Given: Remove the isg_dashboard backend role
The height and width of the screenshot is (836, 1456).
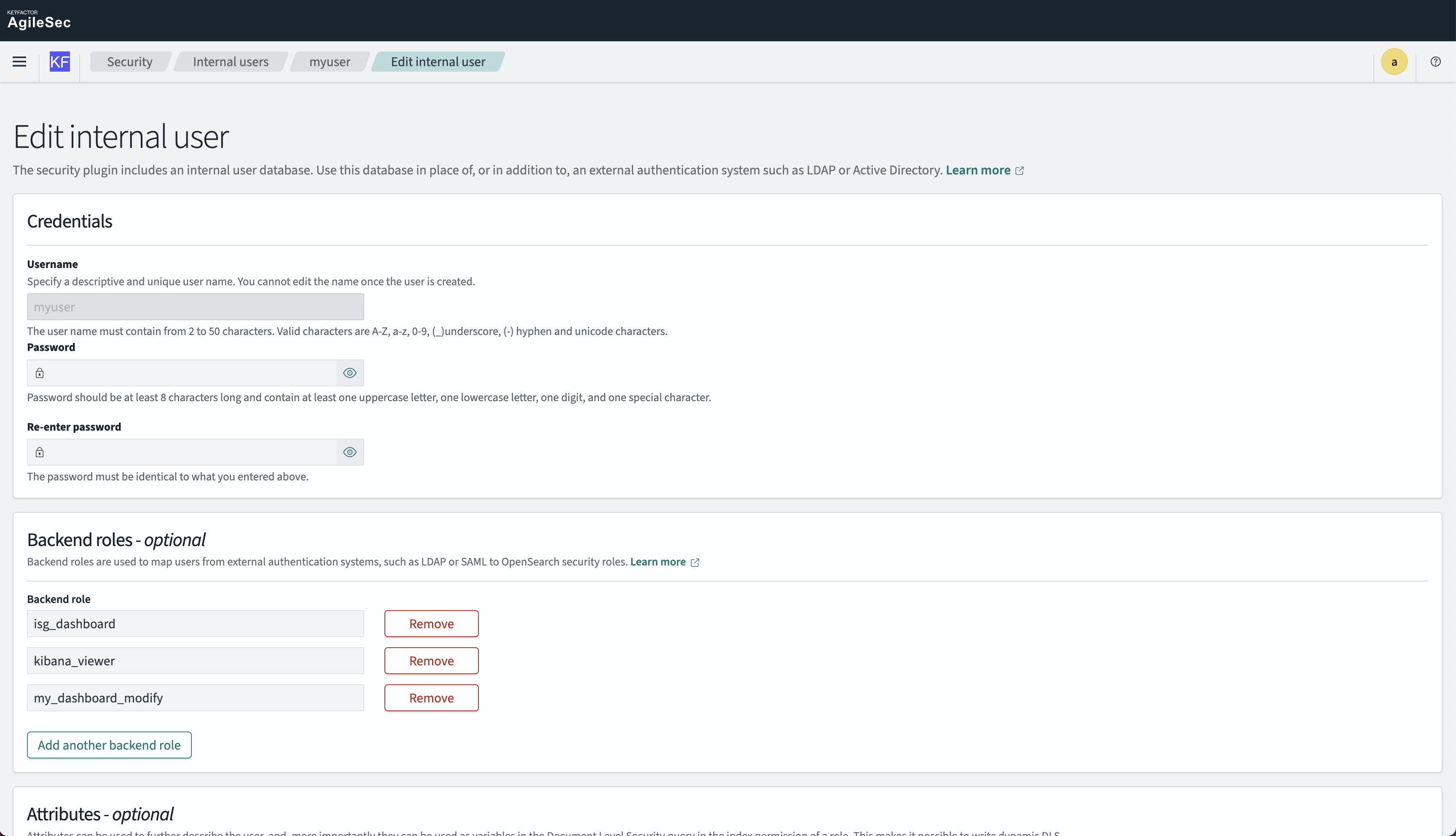Looking at the screenshot, I should [431, 624].
